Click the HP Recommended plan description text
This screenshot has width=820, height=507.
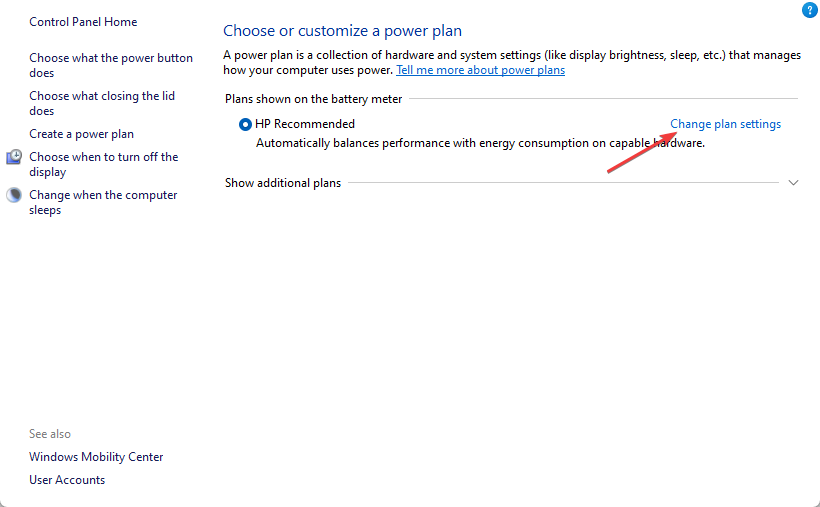pyautogui.click(x=480, y=143)
